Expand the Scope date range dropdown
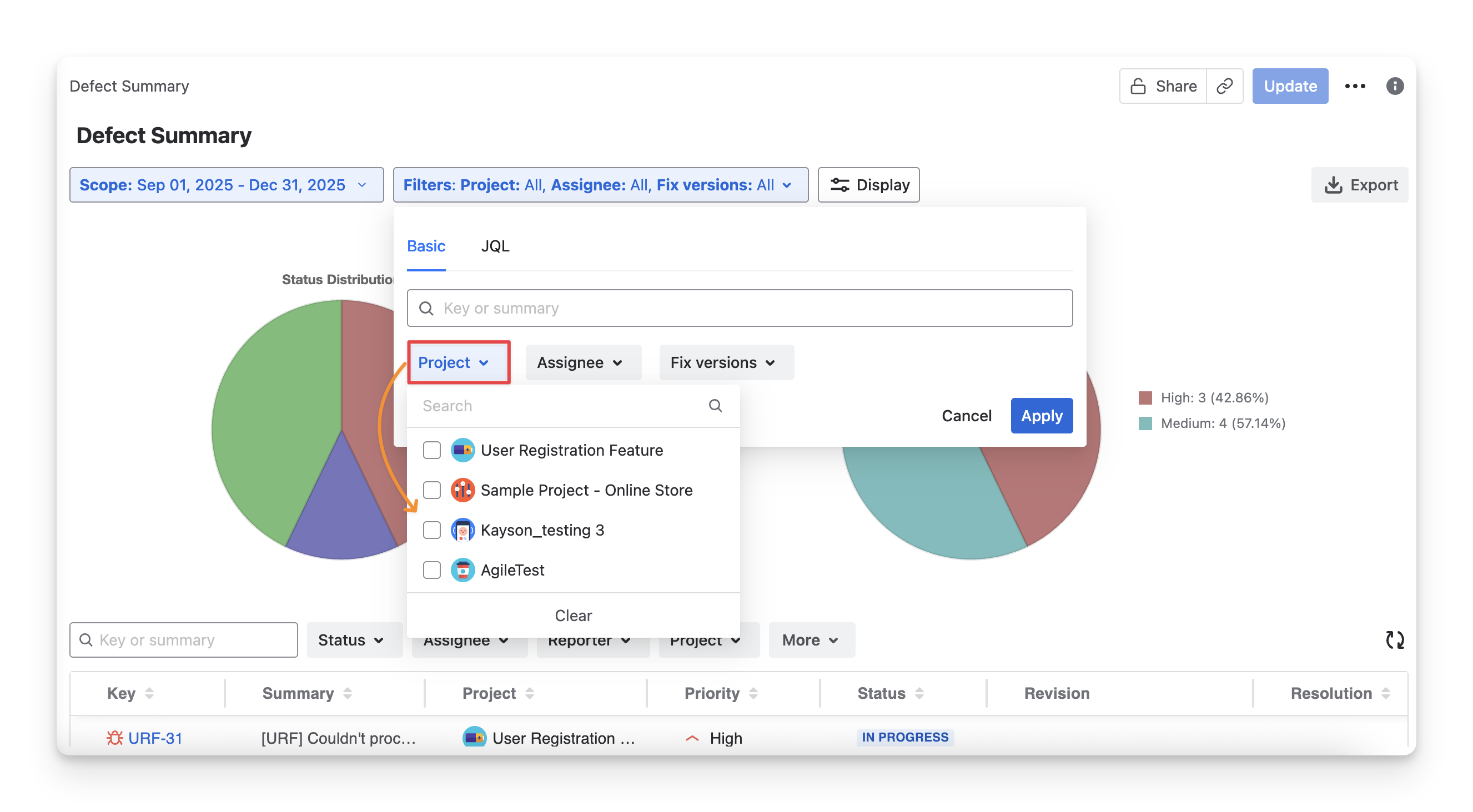 click(x=227, y=185)
